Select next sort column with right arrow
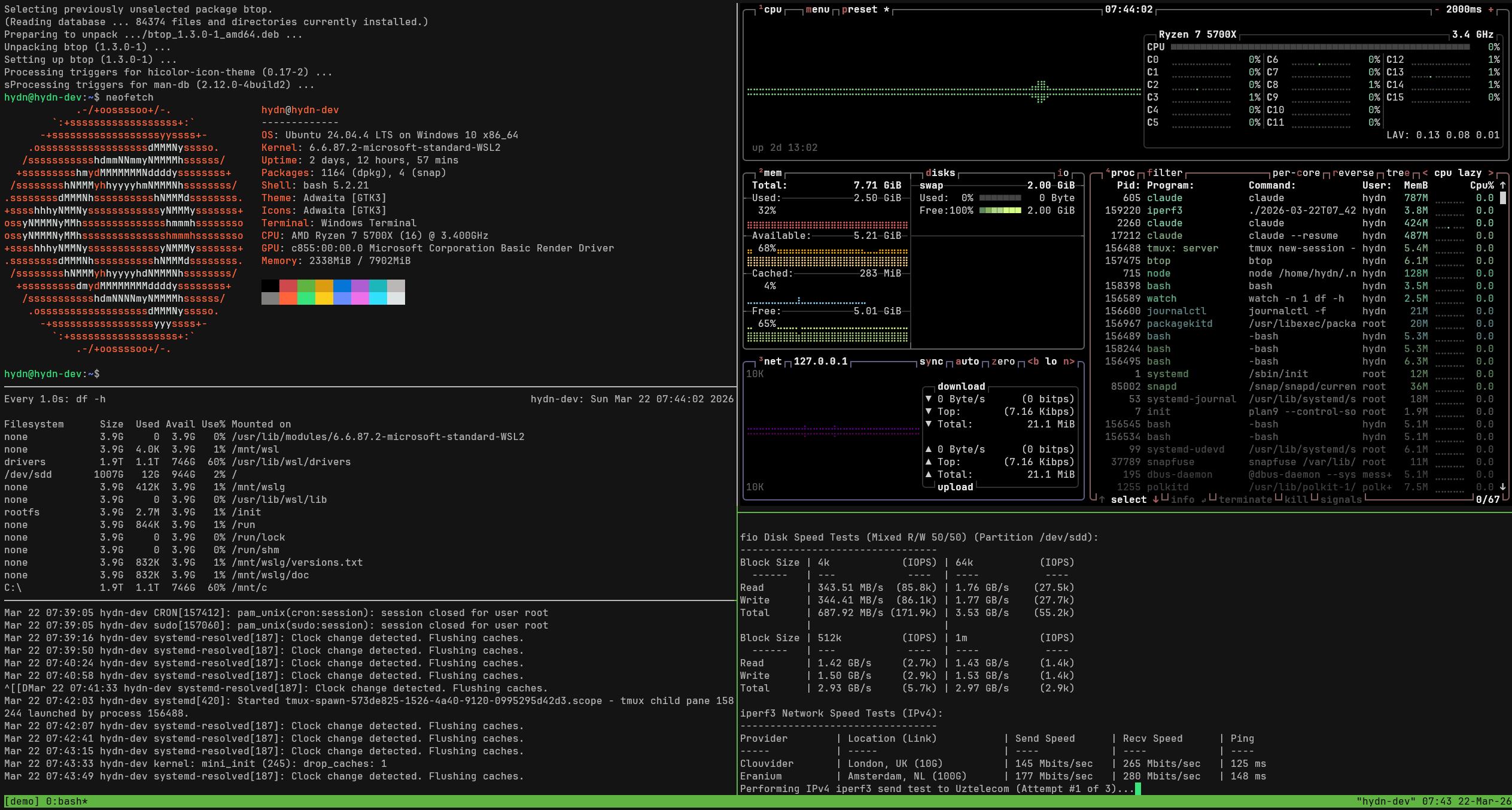 [1490, 173]
